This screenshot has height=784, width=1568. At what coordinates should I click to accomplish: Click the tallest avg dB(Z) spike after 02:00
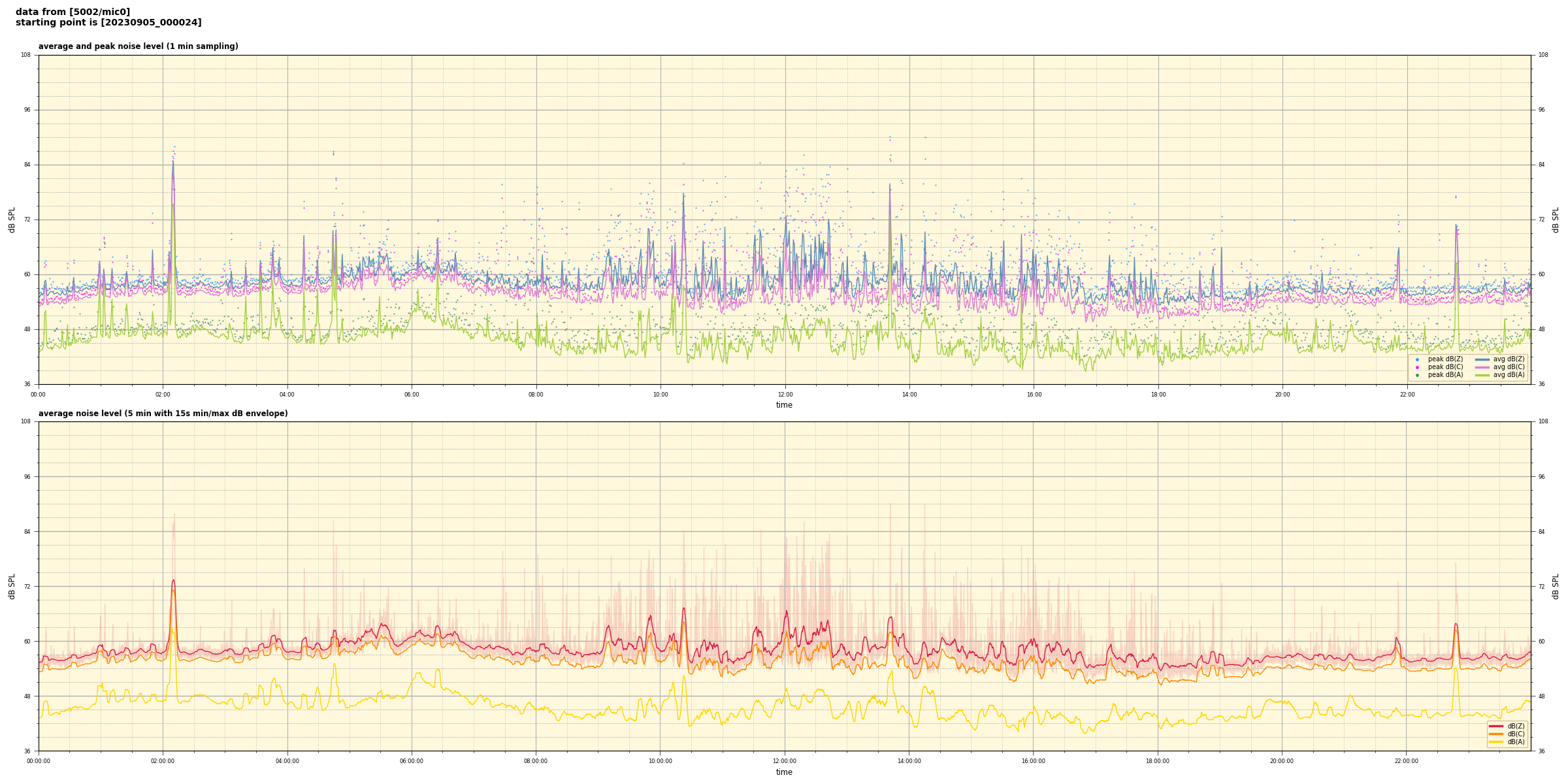pyautogui.click(x=173, y=163)
